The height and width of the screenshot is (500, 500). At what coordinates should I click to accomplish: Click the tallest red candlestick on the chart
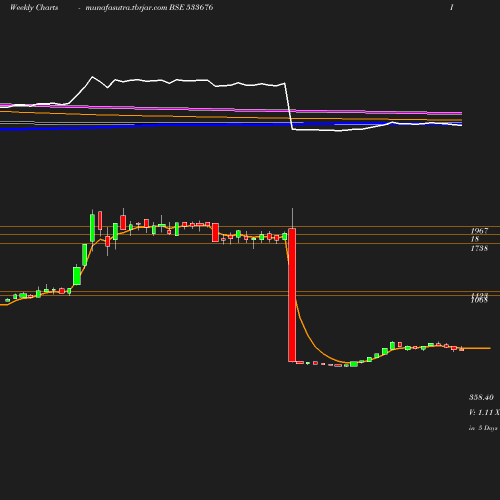292,295
